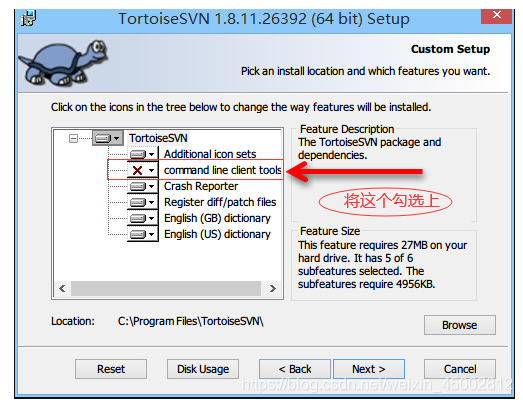Select Register diff/patch files tree item
The height and width of the screenshot is (403, 523).
point(220,202)
